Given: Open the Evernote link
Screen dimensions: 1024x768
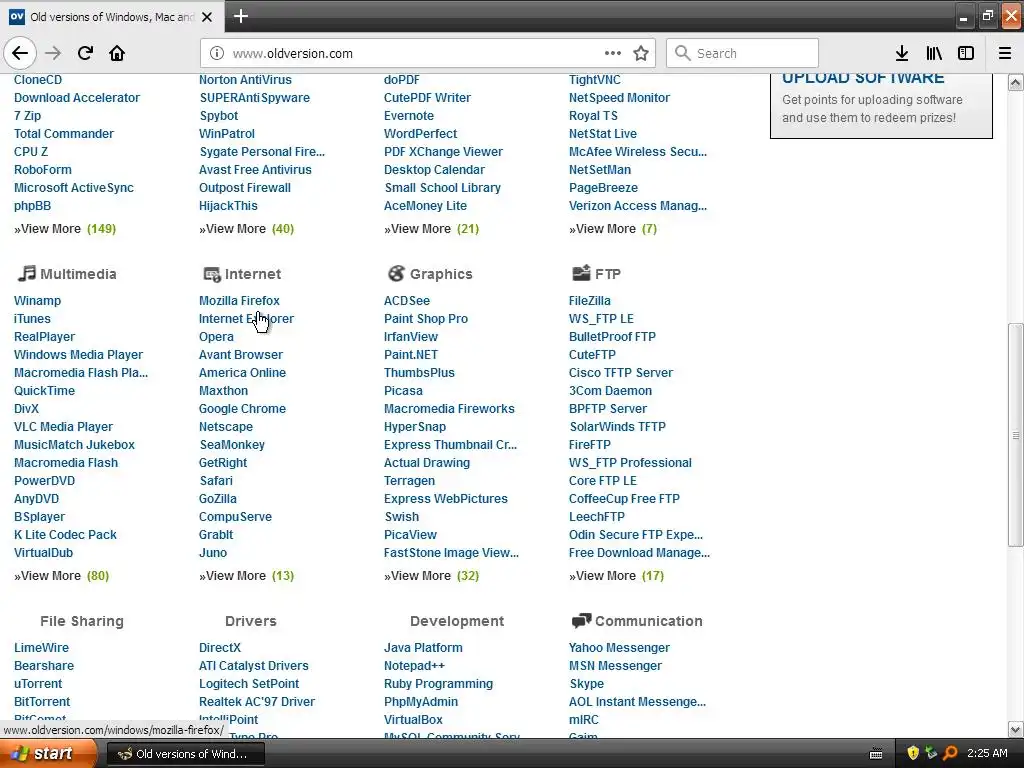Looking at the screenshot, I should tap(409, 116).
